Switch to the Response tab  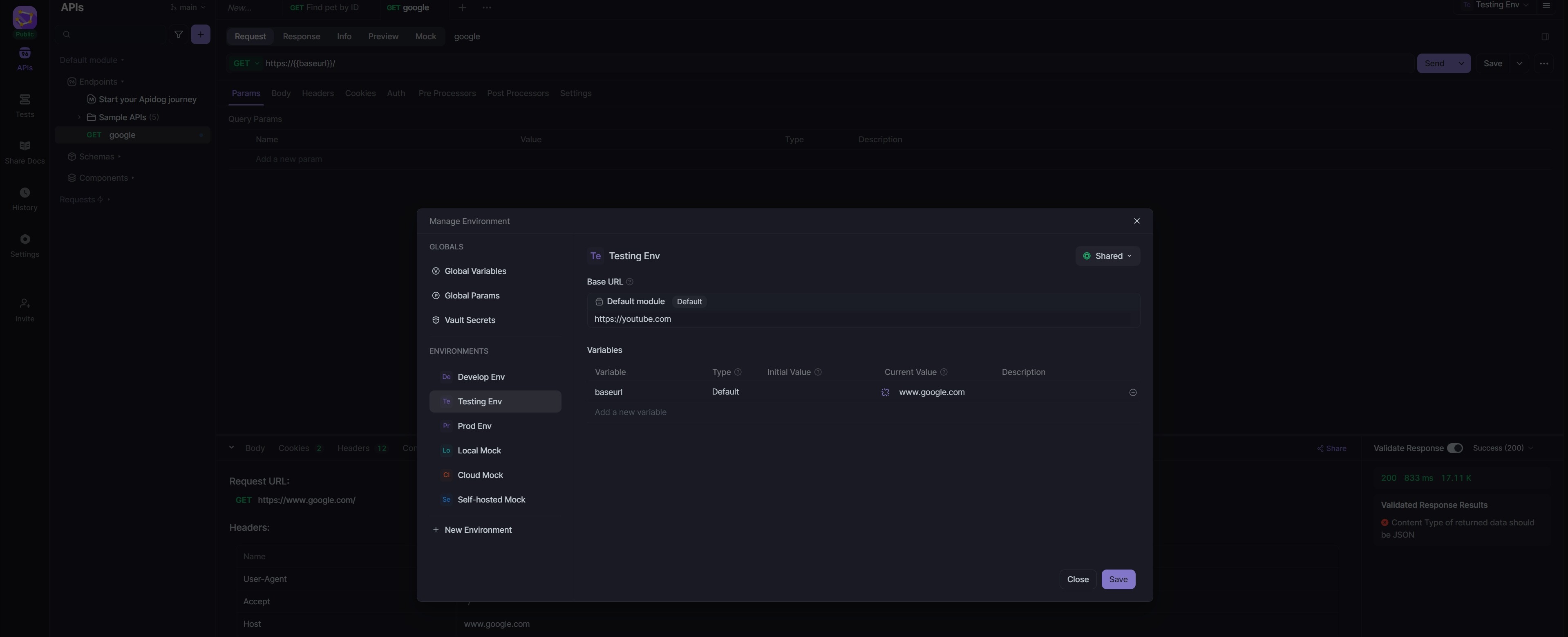coord(301,36)
